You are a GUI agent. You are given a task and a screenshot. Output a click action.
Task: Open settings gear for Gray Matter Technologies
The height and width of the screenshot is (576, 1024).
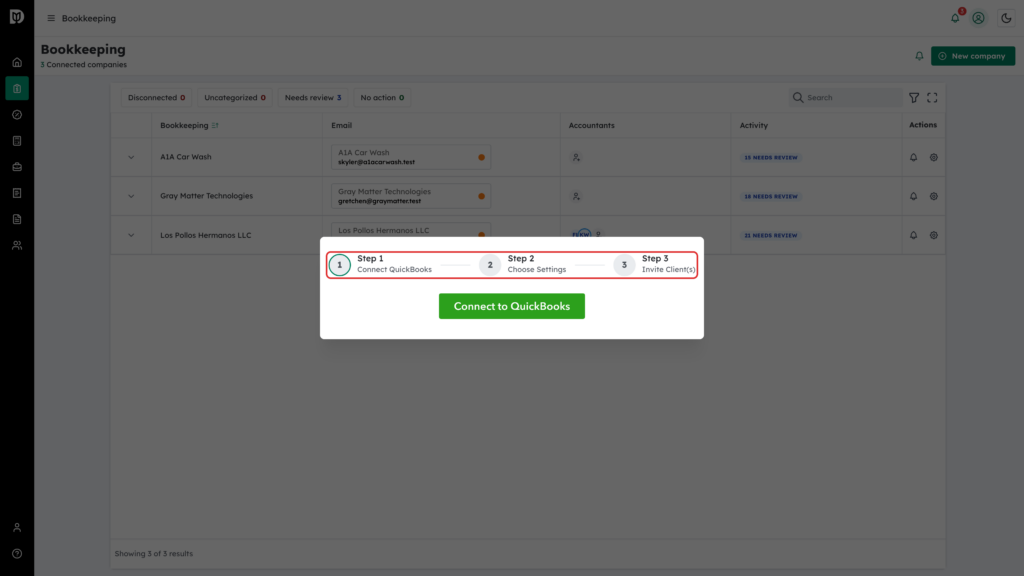[934, 197]
